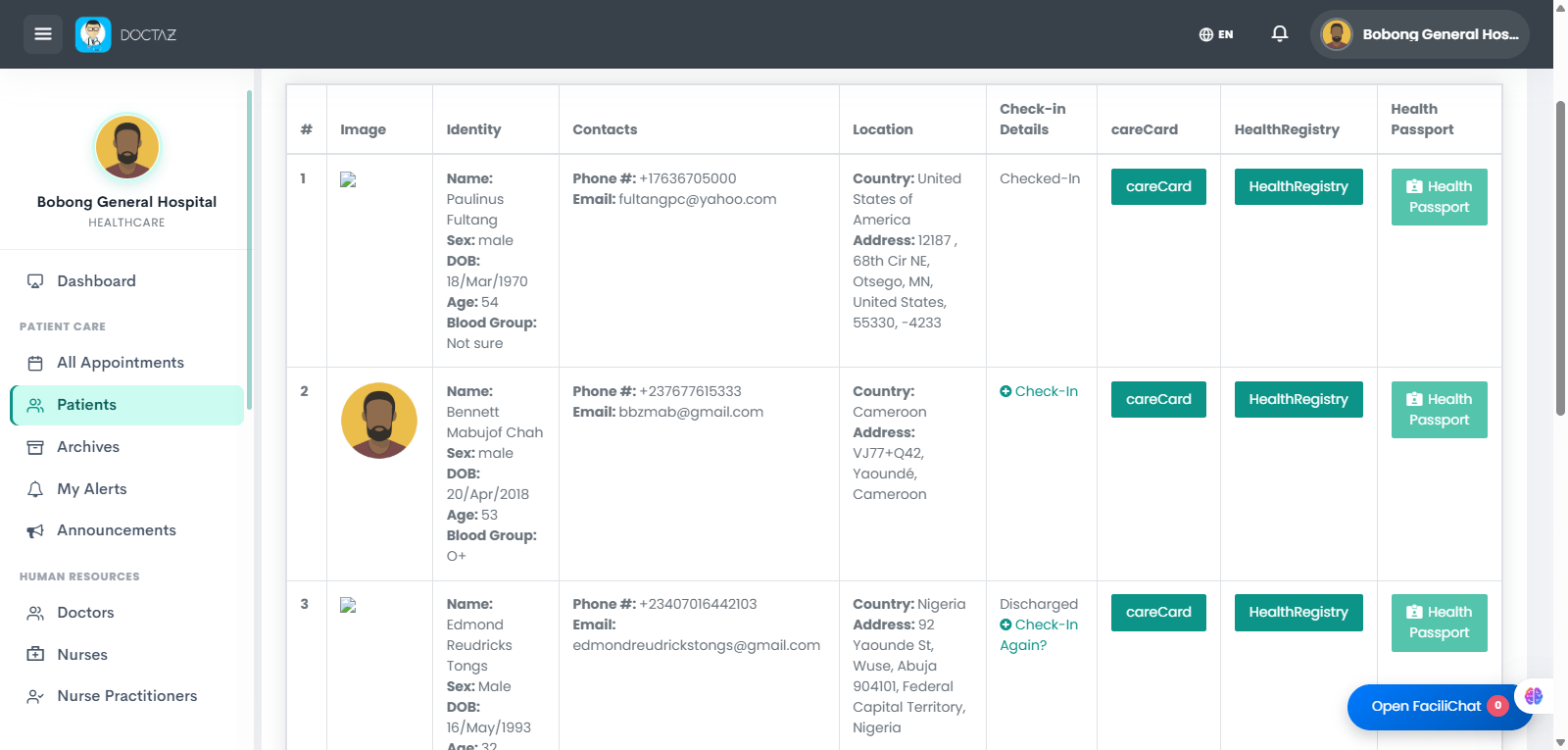
Task: Open careCard for Bennett Mabujof Chah
Action: click(x=1158, y=399)
